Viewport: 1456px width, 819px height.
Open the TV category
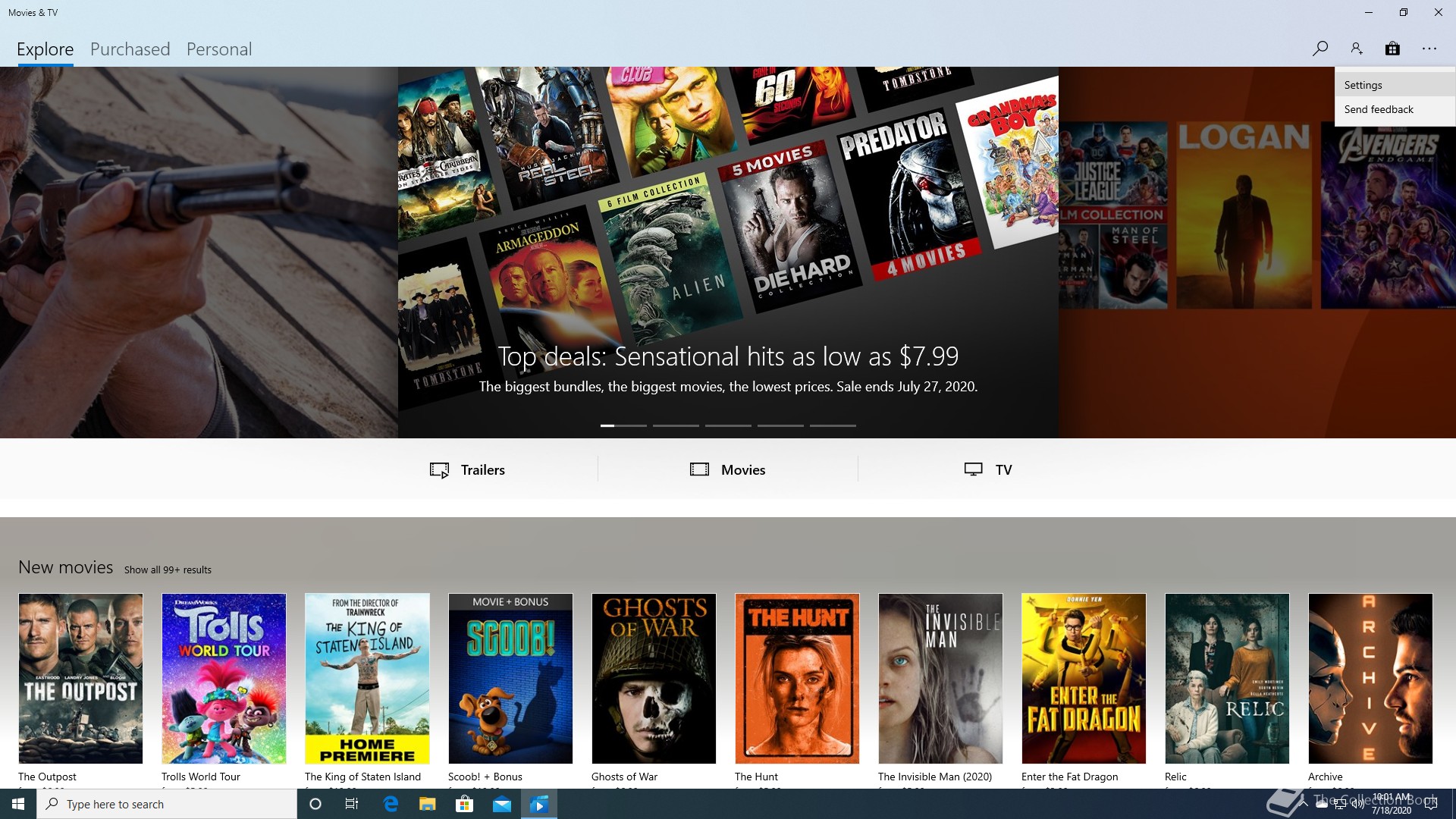tap(988, 469)
